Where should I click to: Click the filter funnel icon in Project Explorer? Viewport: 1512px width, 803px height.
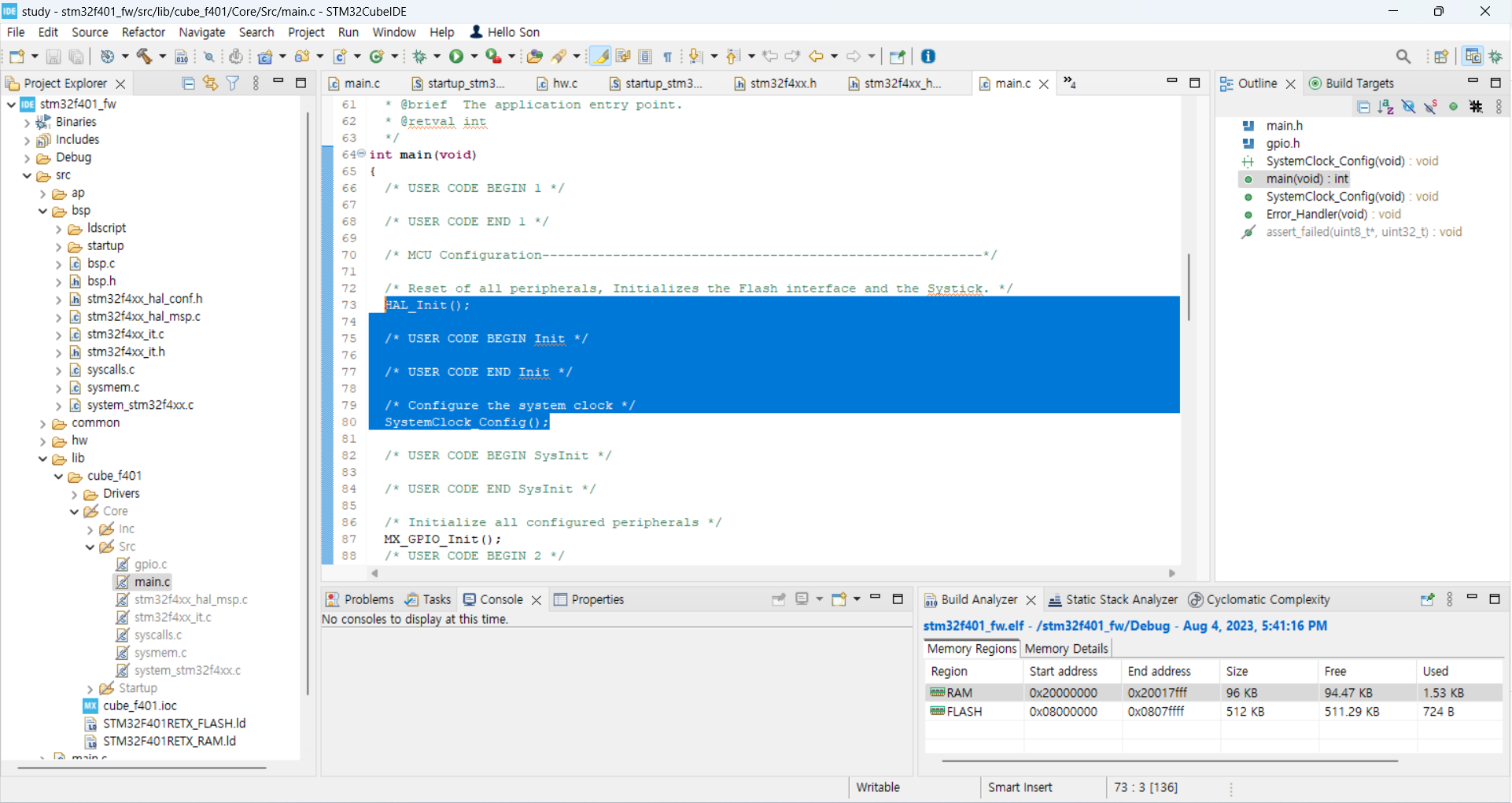coord(233,83)
